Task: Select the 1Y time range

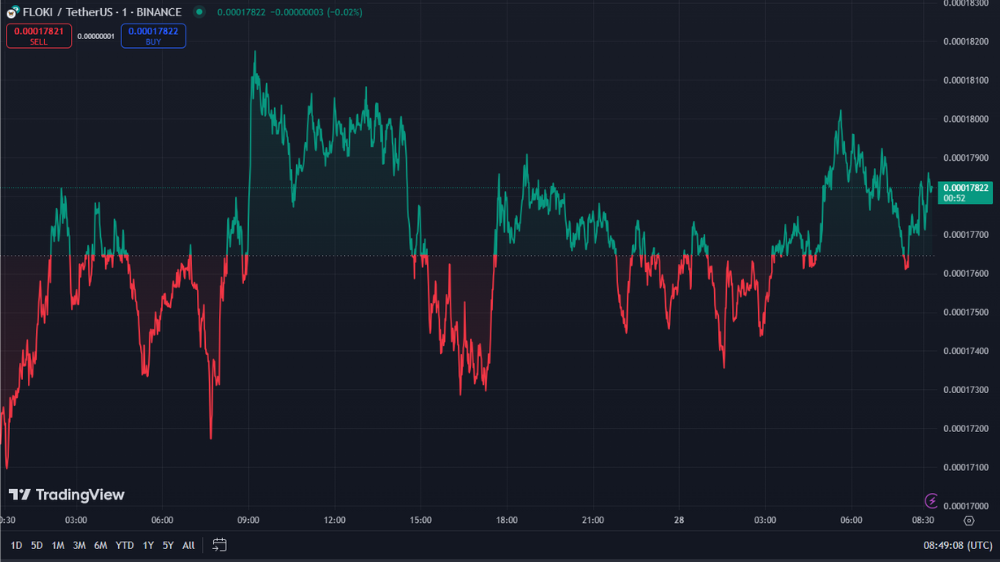Action: (x=148, y=545)
